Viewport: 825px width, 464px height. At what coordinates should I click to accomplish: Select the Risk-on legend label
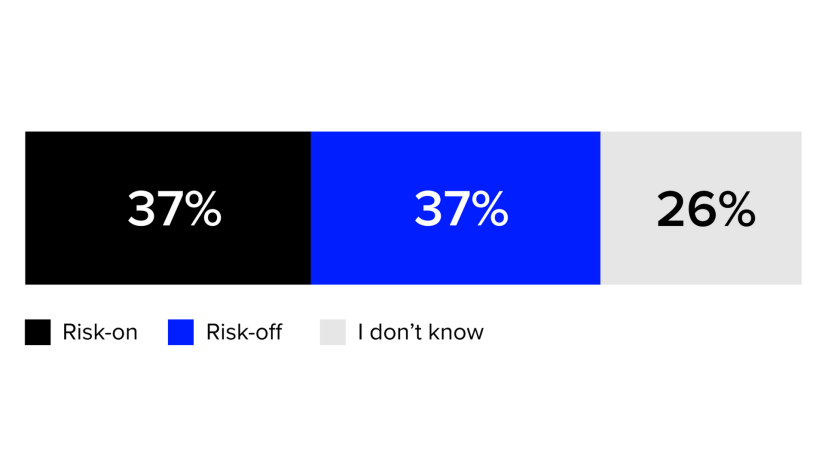[100, 332]
